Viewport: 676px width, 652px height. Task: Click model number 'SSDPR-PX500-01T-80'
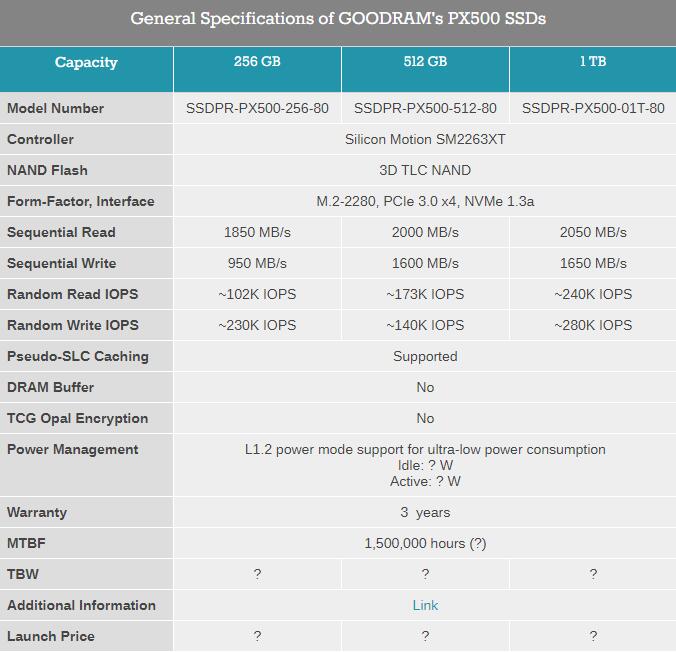(x=593, y=108)
